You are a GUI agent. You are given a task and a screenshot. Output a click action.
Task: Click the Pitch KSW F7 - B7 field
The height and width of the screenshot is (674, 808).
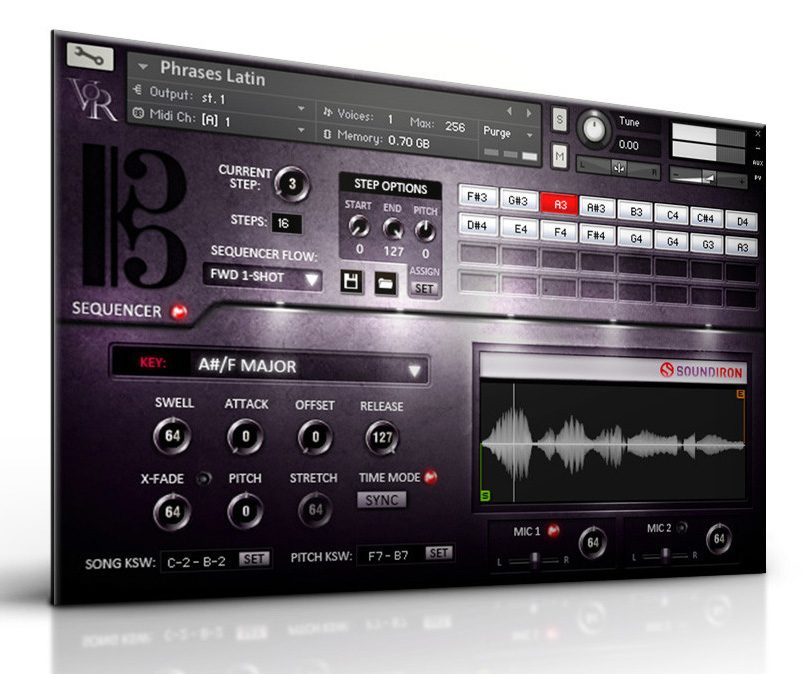[390, 555]
